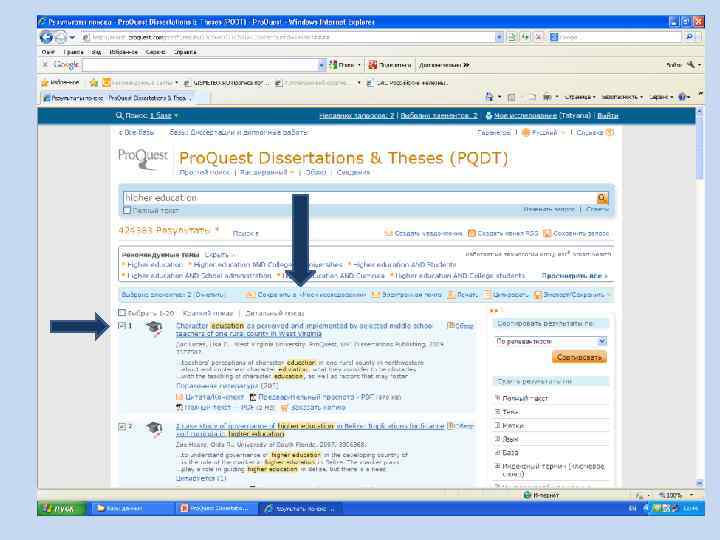Screen dimensions: 720x540
Task: Toggle the checkbox of result 1
Action: [122, 326]
